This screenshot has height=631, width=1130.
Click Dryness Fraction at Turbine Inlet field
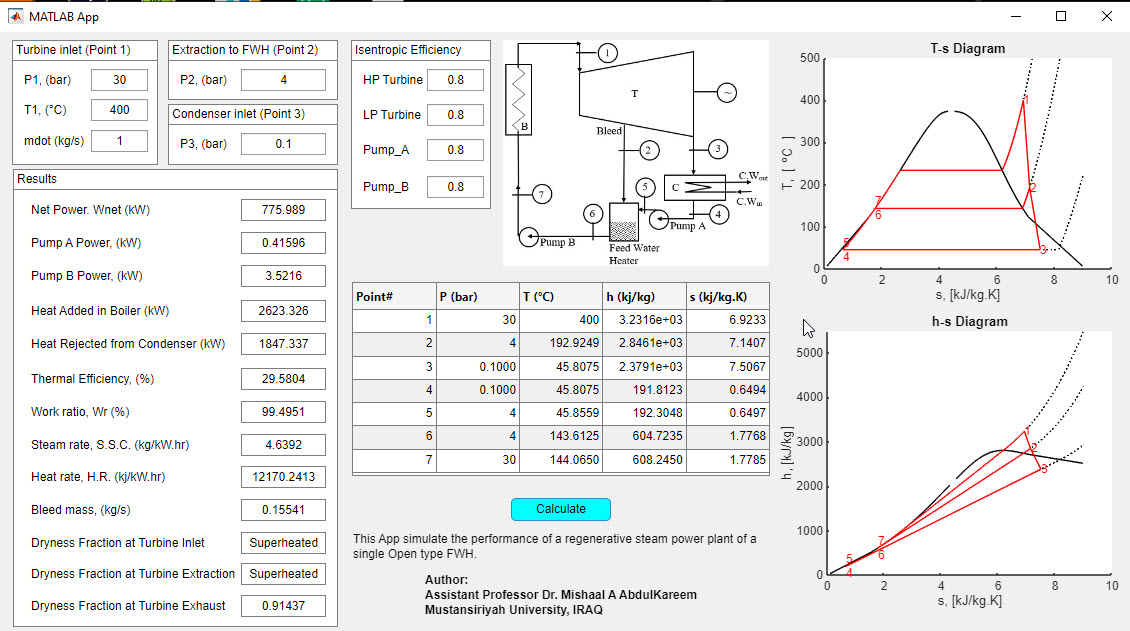click(x=283, y=543)
